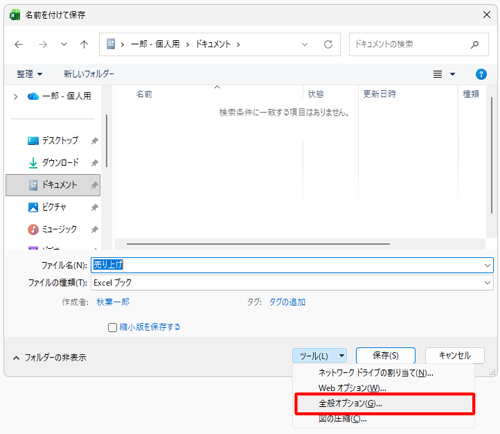Open the ツール(L) dropdown button
Viewport: 500px width, 434px height.
[319, 356]
